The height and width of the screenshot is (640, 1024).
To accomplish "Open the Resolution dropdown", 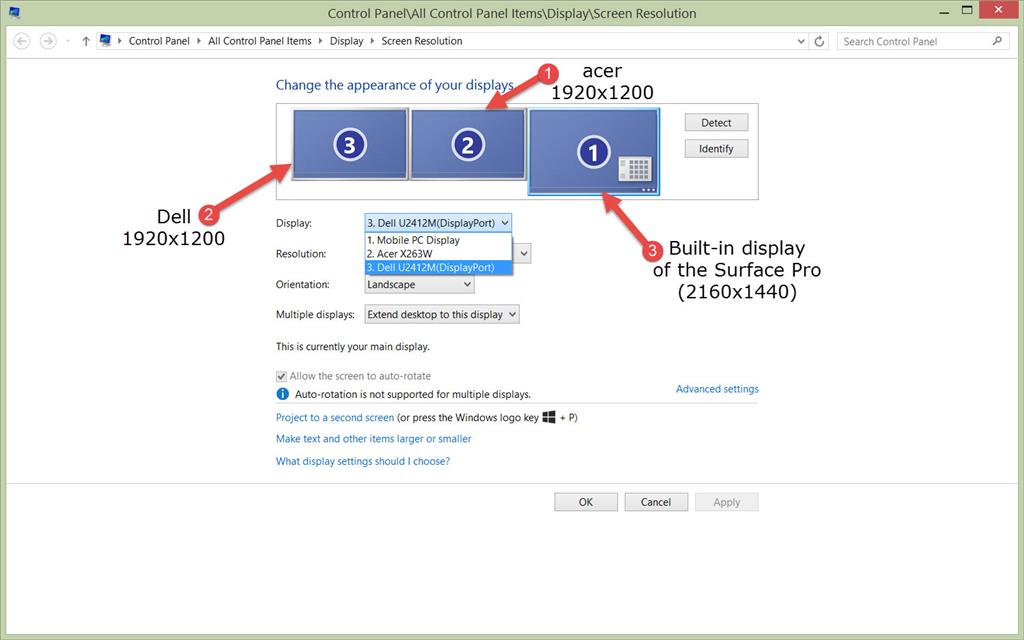I will click(524, 253).
